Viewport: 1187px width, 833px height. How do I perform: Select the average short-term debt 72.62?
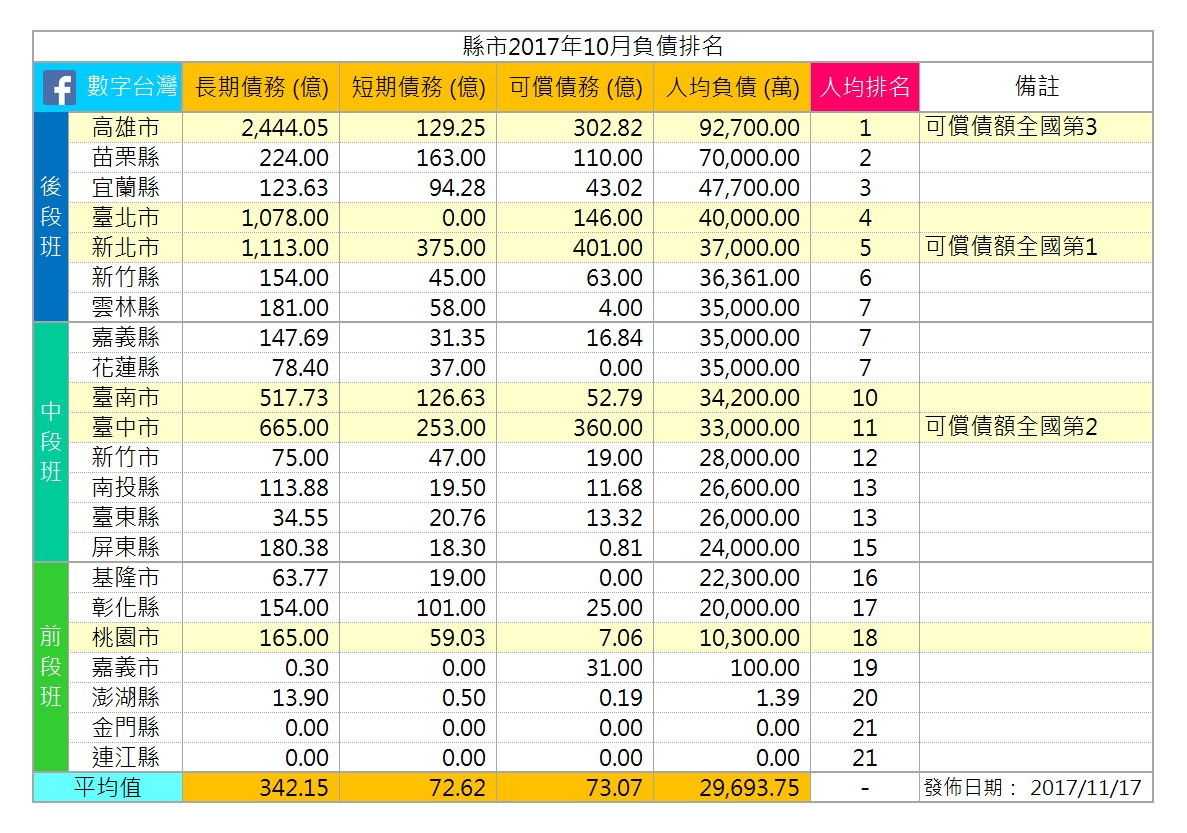(x=457, y=788)
